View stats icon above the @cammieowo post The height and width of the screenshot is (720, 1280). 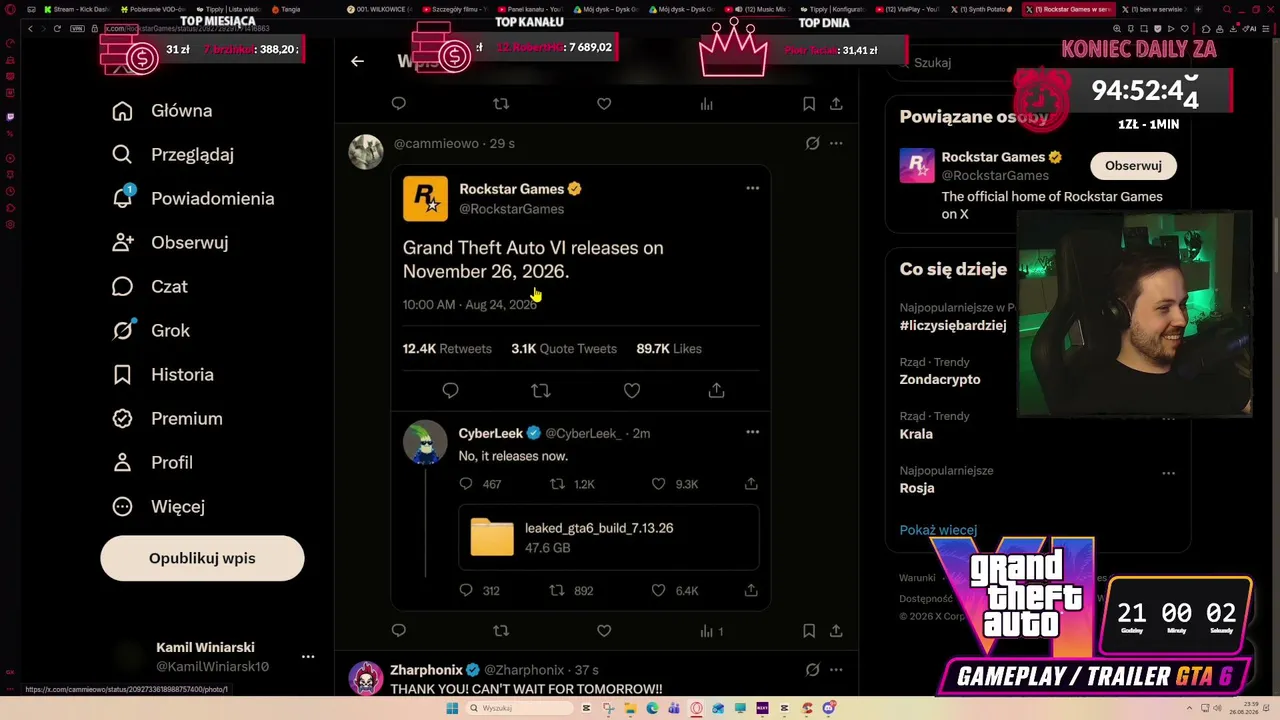pyautogui.click(x=707, y=104)
